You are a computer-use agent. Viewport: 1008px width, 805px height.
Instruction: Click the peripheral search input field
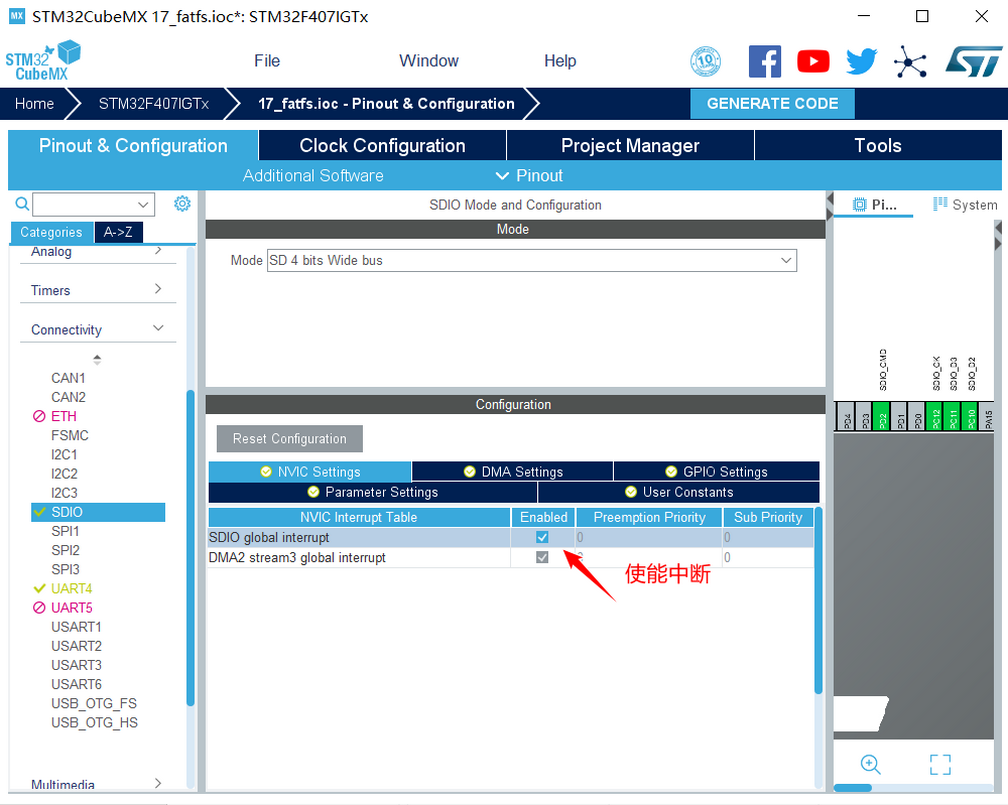tap(86, 204)
